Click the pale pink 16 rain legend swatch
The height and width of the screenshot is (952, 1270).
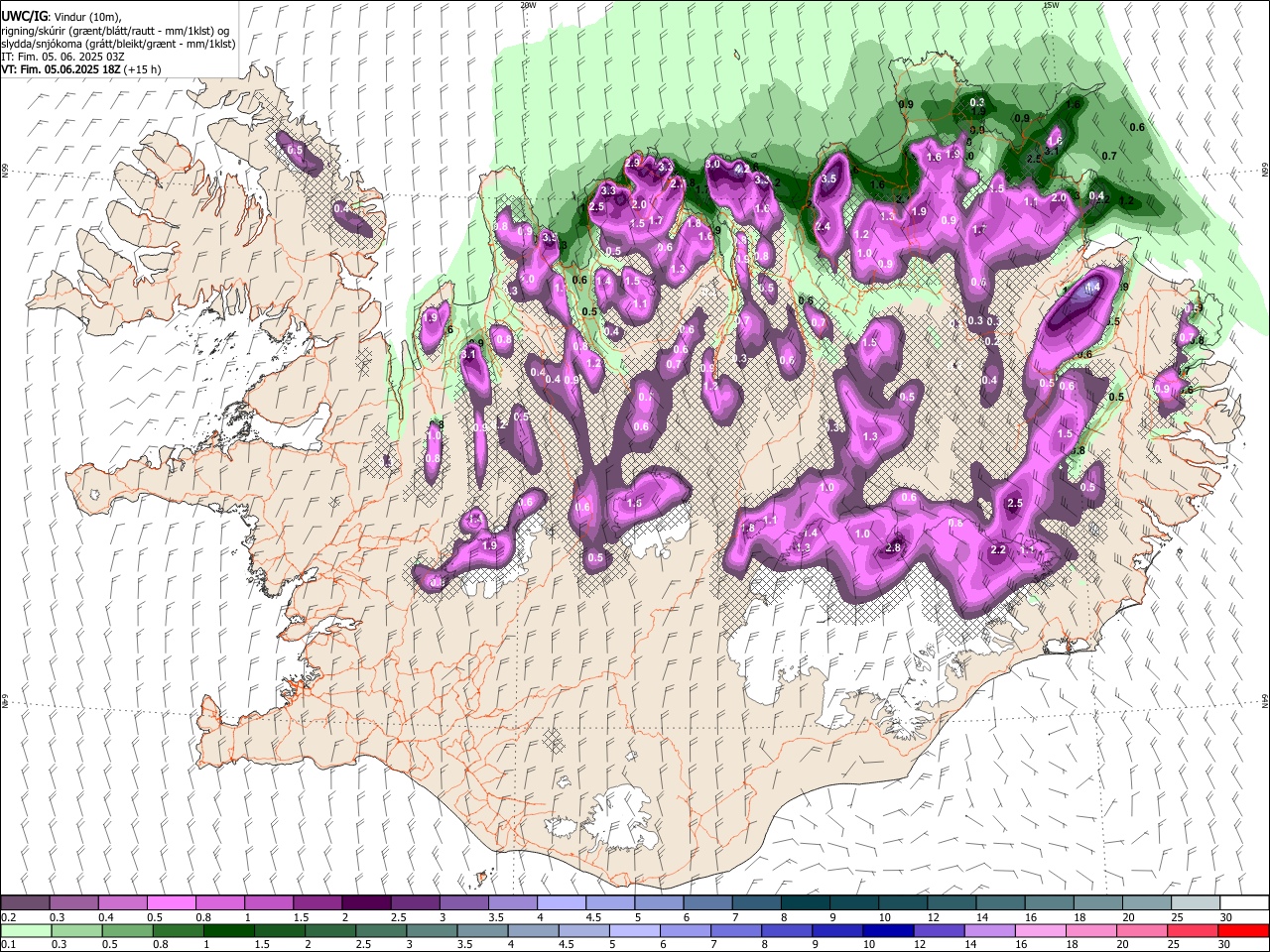pos(1040,931)
